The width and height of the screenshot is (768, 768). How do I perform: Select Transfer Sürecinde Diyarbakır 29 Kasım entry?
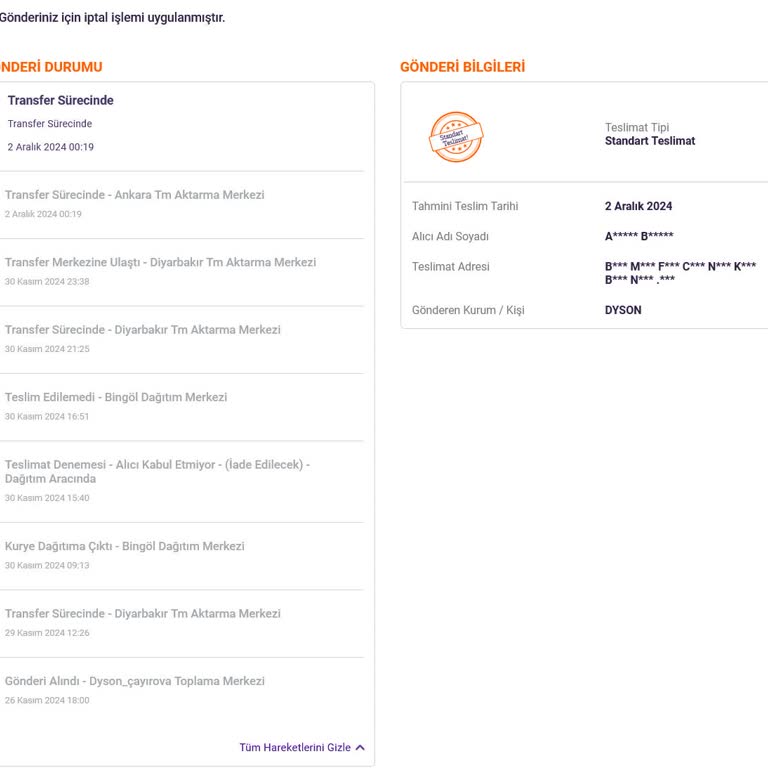143,614
